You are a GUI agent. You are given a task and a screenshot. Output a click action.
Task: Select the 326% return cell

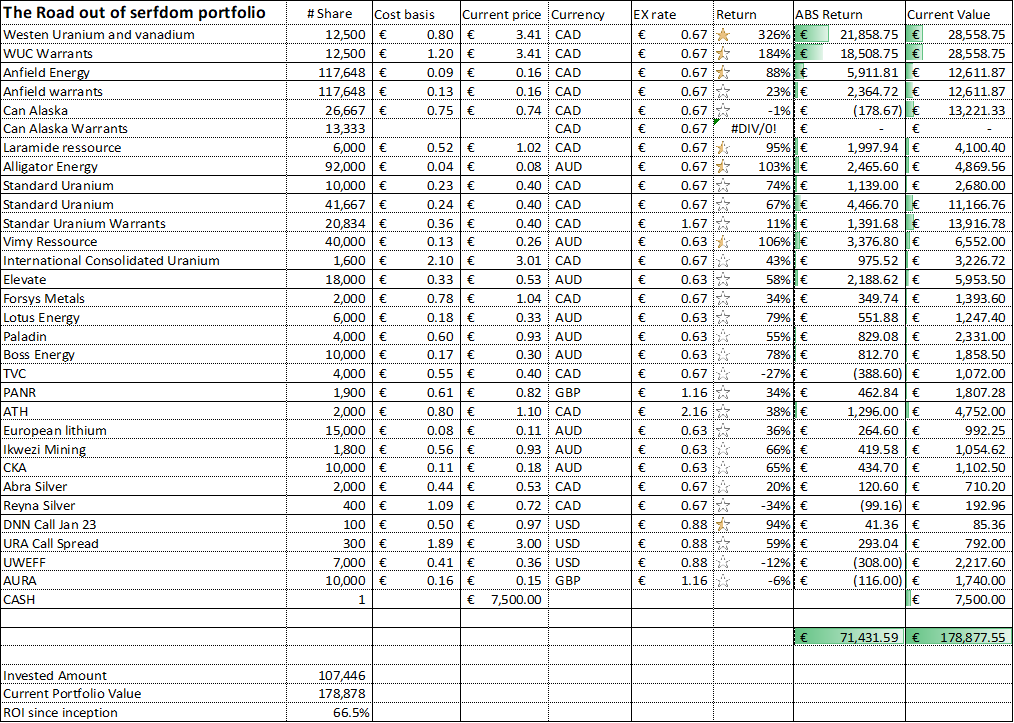[753, 34]
